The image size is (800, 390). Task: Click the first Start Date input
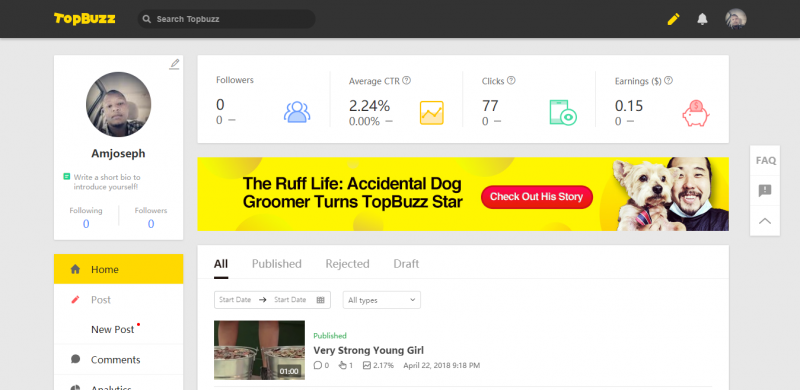235,300
